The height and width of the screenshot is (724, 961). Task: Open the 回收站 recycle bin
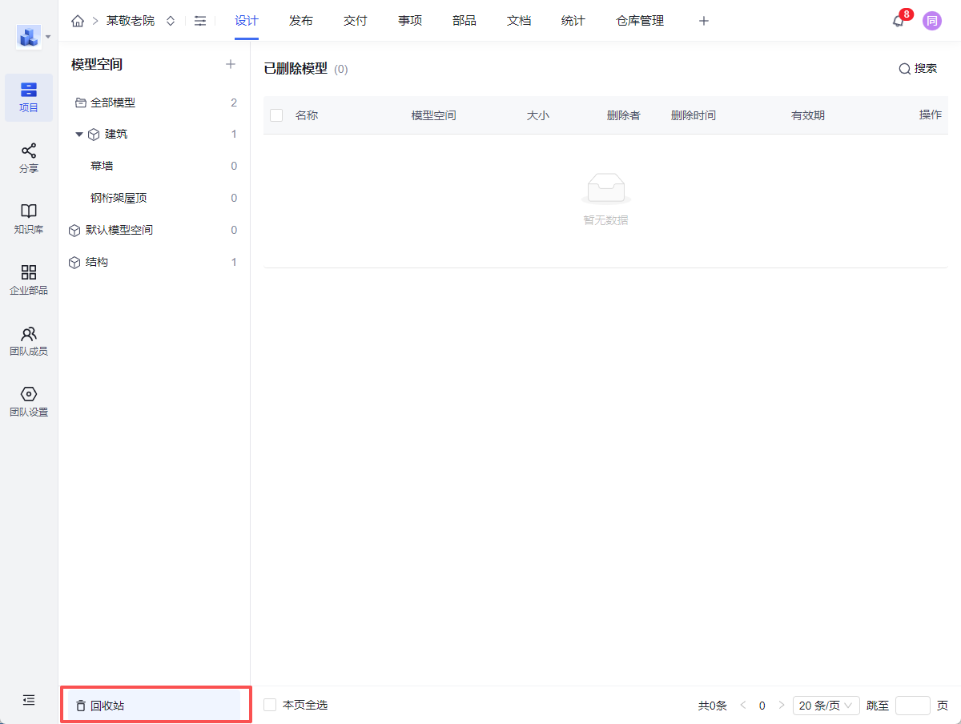[x=107, y=705]
